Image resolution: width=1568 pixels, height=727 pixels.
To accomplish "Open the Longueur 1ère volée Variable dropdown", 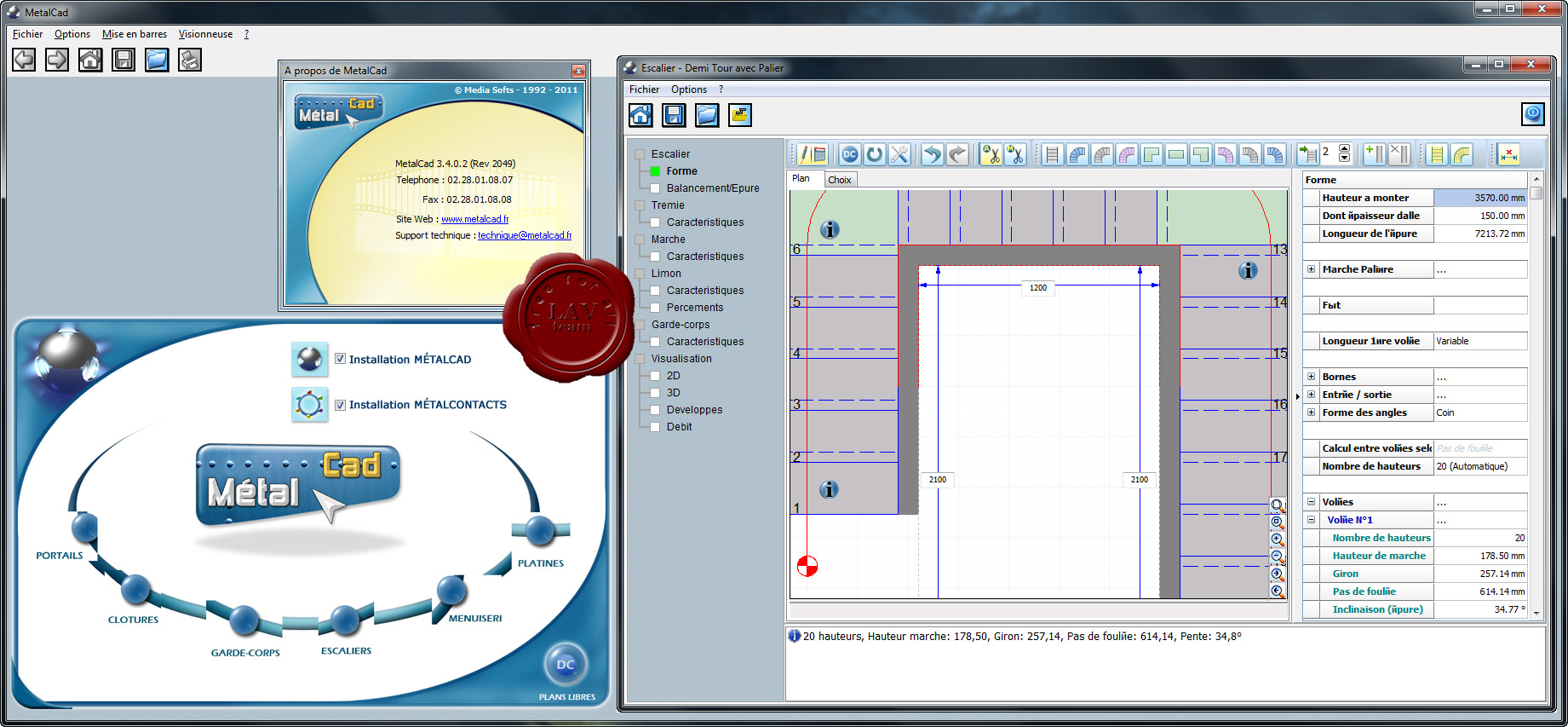I will (1480, 341).
